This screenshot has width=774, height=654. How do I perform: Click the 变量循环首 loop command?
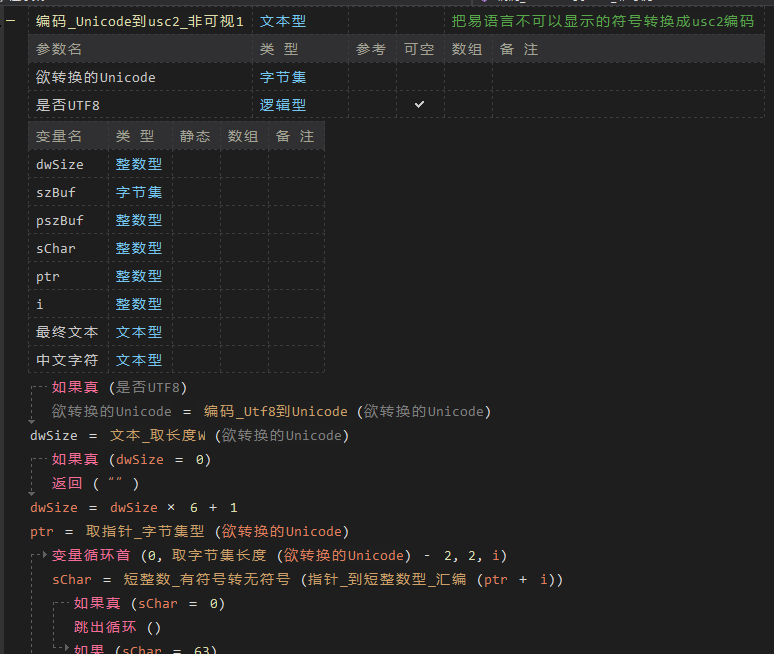click(91, 556)
